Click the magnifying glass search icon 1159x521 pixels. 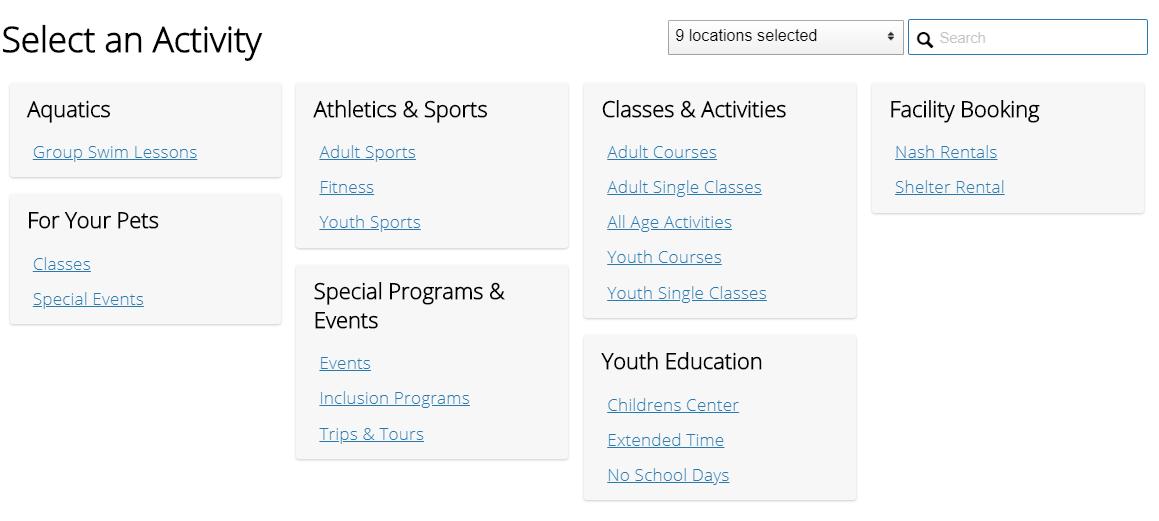[x=924, y=39]
